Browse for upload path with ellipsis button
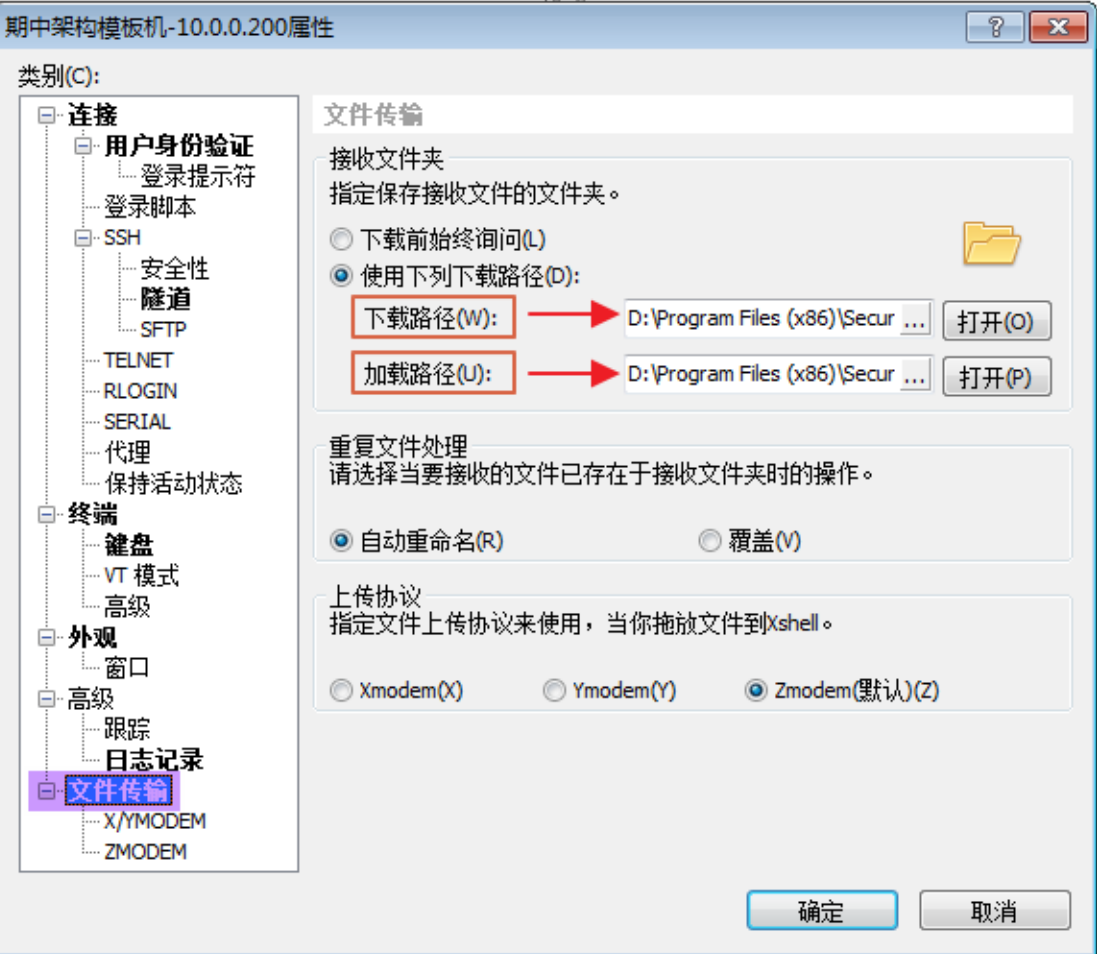The height and width of the screenshot is (954, 1097). tap(915, 375)
